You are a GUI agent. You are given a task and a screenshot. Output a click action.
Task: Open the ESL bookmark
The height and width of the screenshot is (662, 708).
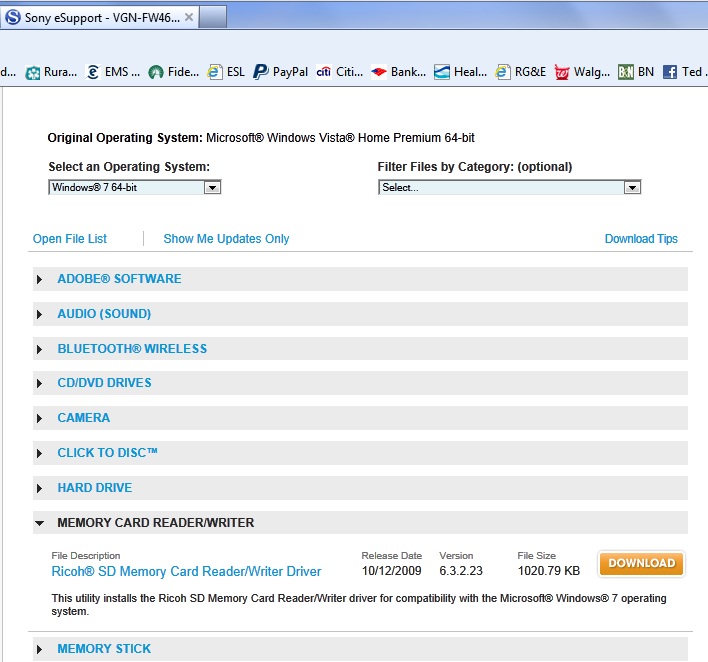[x=226, y=72]
